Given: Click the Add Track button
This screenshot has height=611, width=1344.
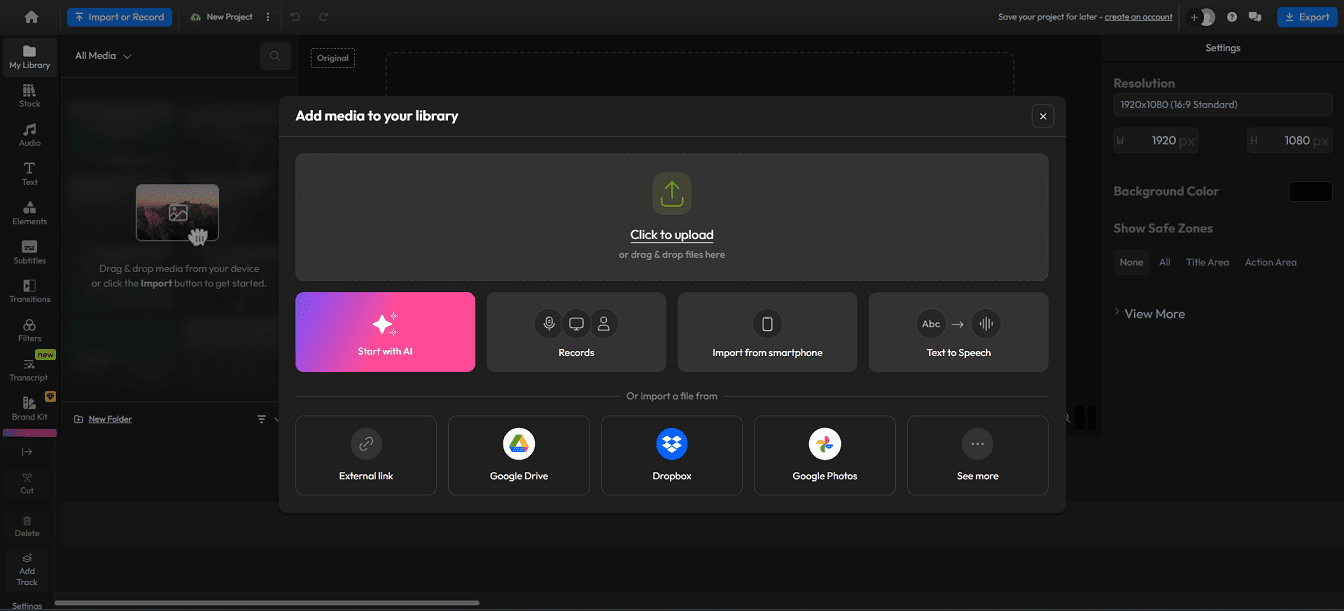Looking at the screenshot, I should (27, 570).
